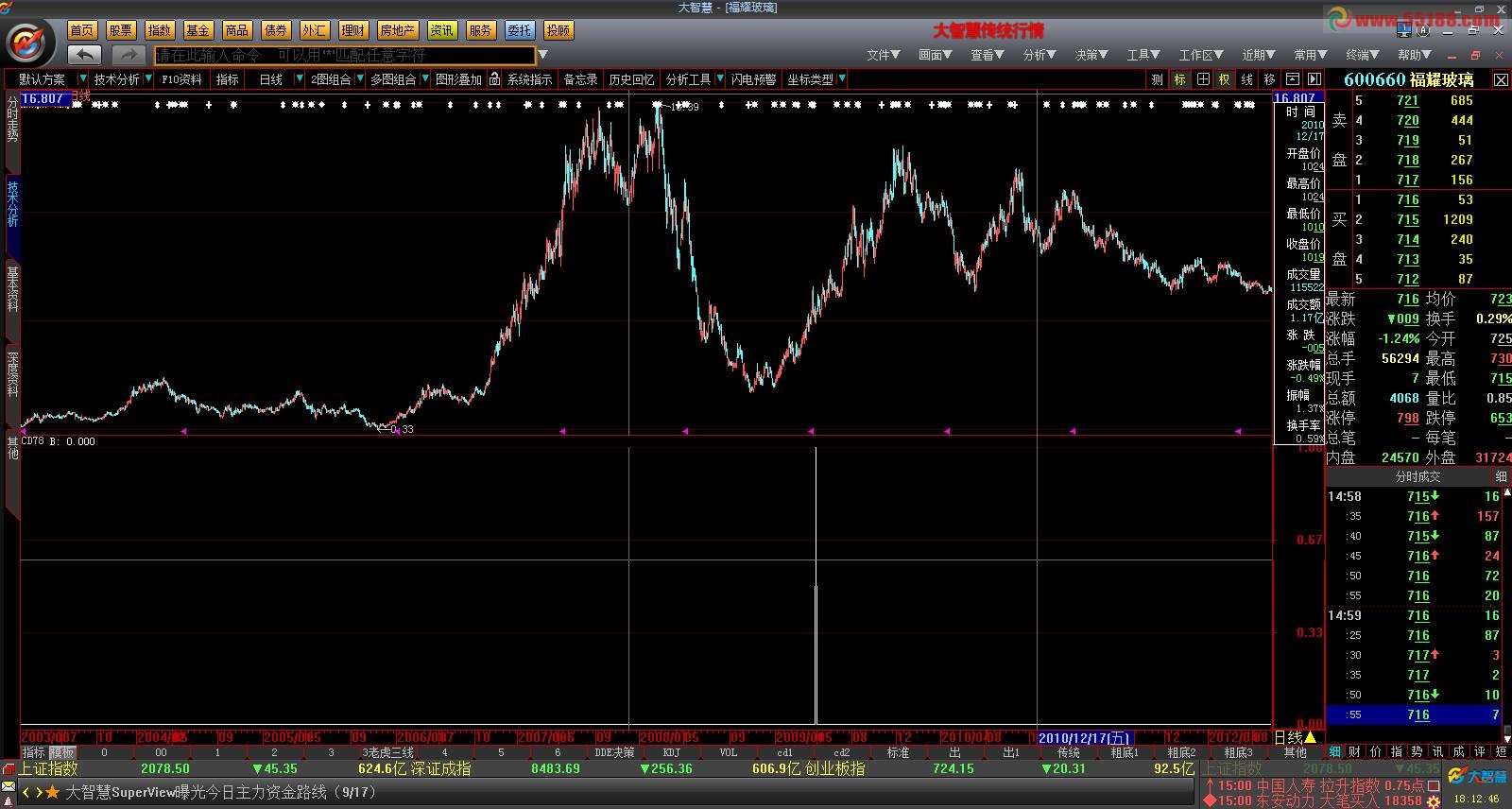Viewport: 1512px width, 809px height.
Task: Open the 首页 home button
Action: pyautogui.click(x=82, y=30)
